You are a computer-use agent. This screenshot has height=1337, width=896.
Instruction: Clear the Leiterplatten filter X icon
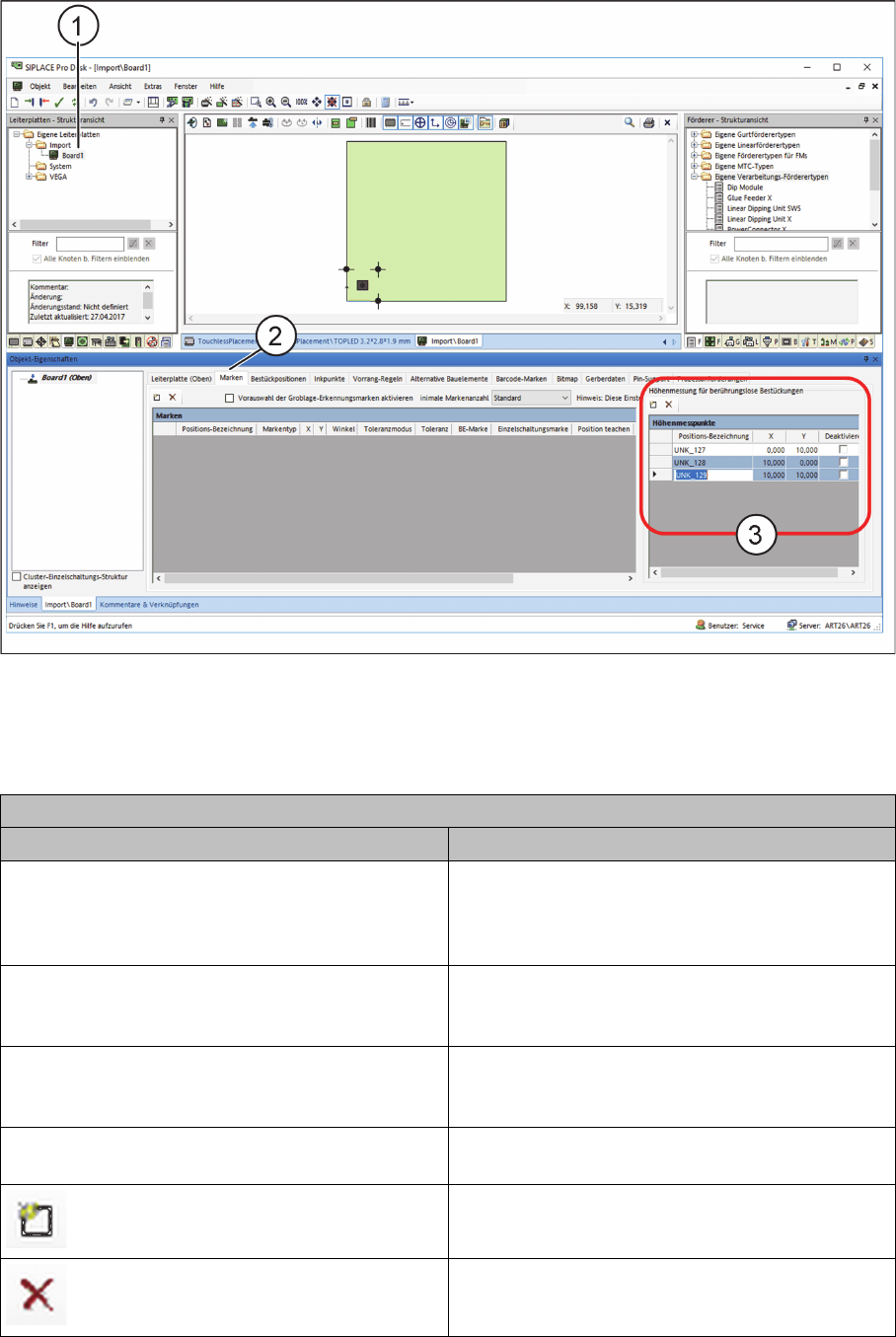tap(149, 243)
